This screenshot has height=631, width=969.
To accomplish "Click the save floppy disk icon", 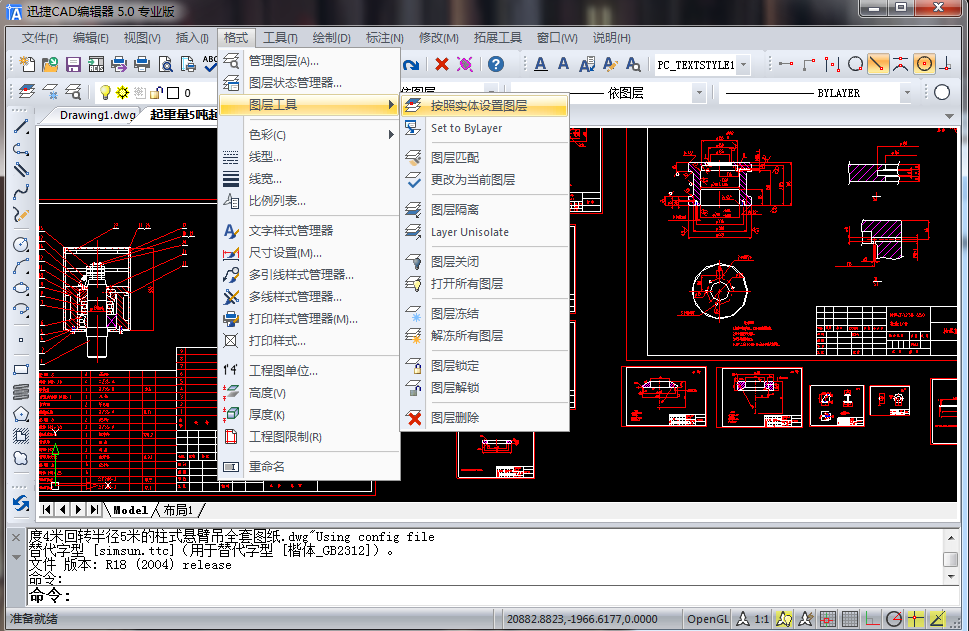I will point(73,64).
